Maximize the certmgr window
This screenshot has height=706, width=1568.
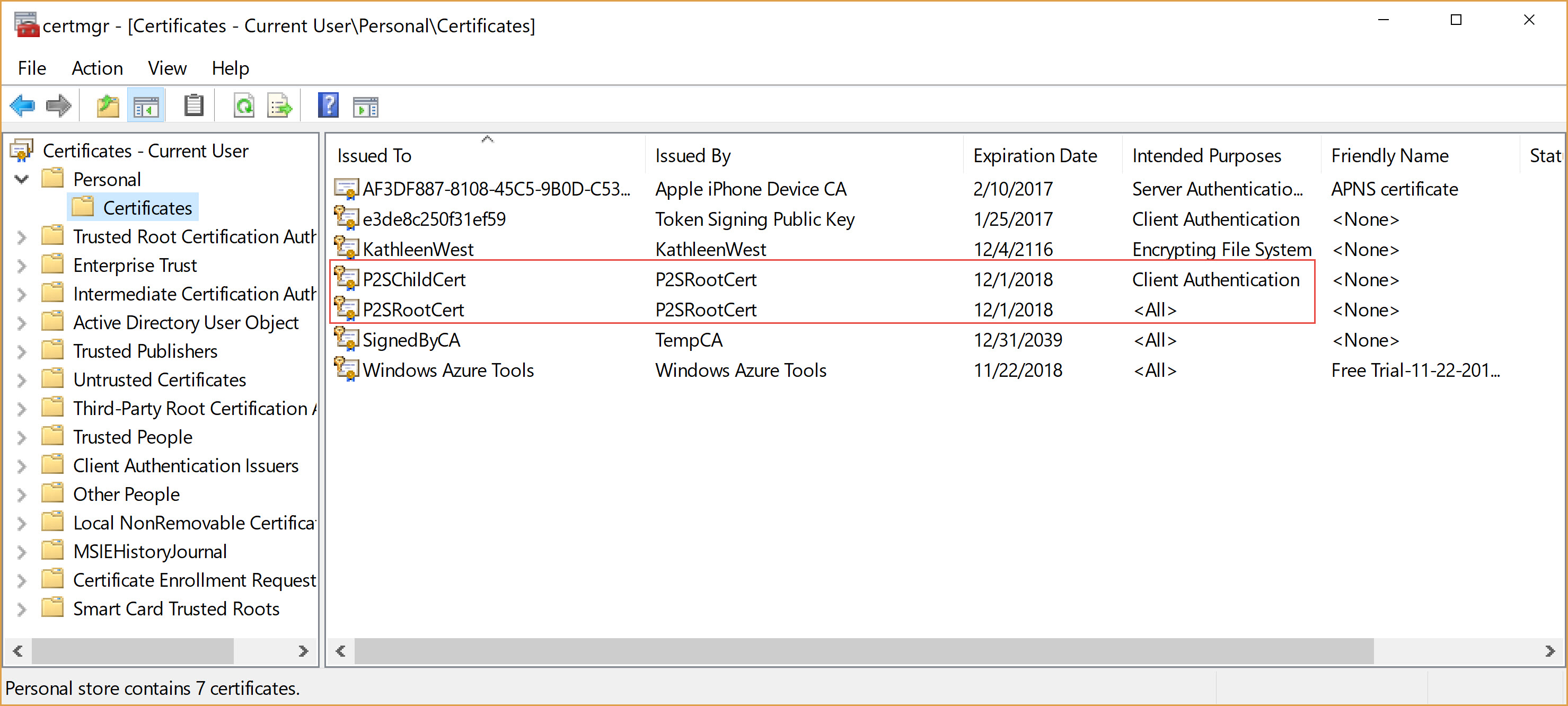pyautogui.click(x=1456, y=20)
